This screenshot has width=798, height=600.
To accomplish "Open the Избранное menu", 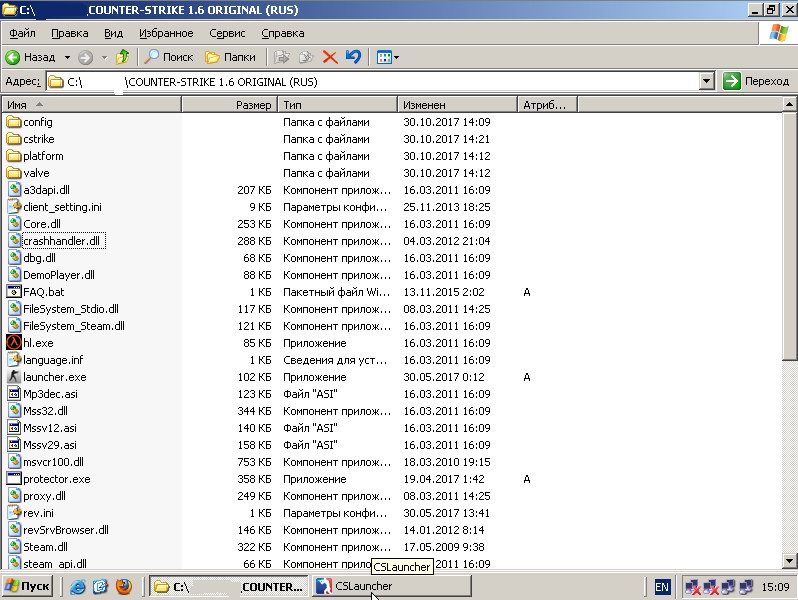I will [166, 33].
